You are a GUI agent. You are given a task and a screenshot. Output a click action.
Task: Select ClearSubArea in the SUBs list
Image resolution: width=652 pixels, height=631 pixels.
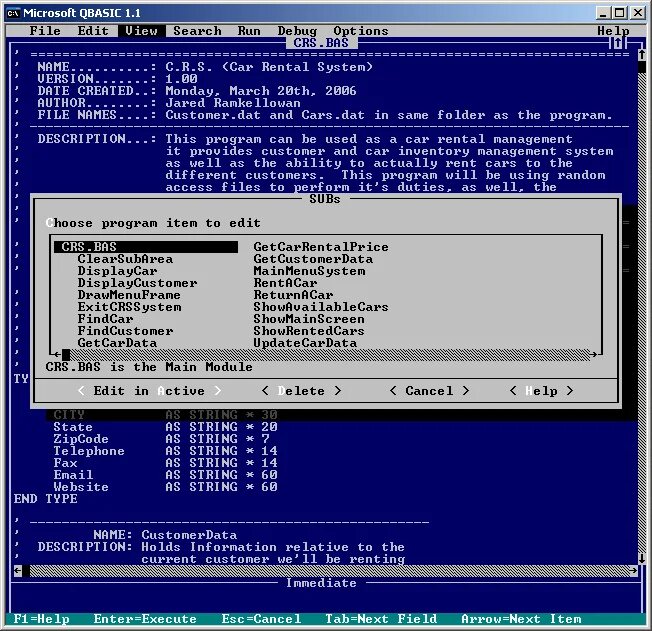pos(125,259)
